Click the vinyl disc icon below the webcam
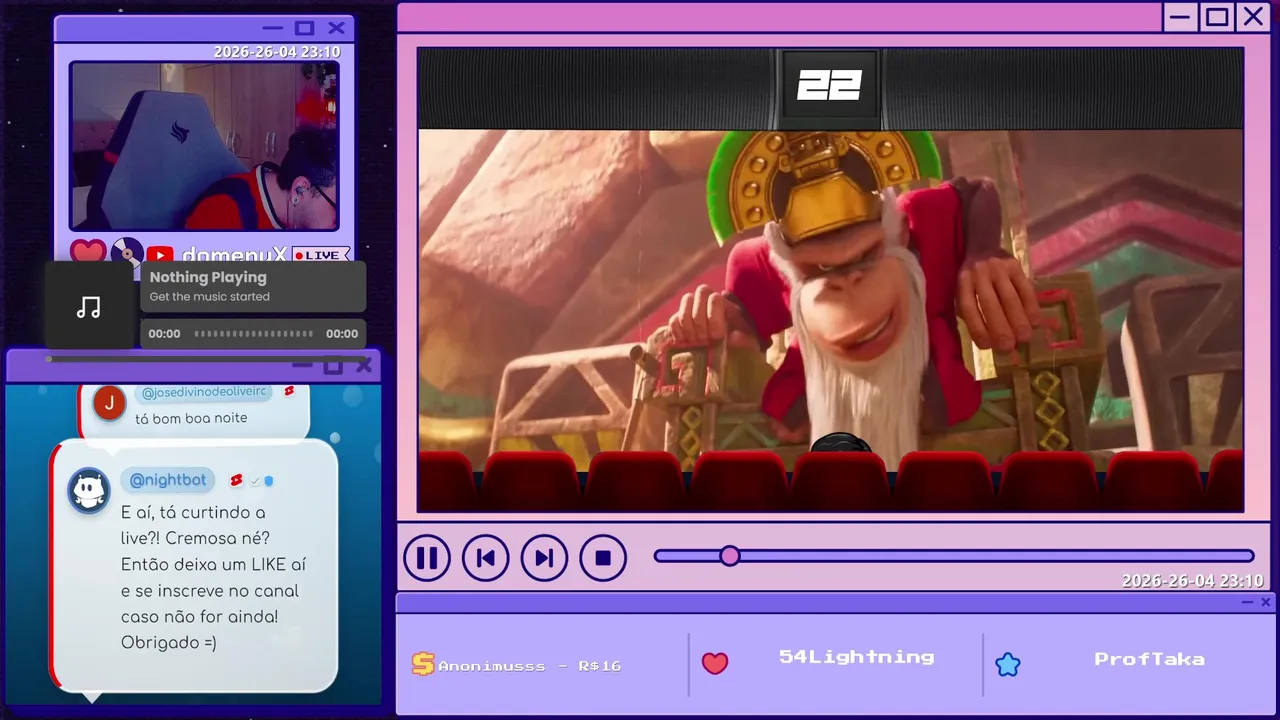1280x720 pixels. 127,254
